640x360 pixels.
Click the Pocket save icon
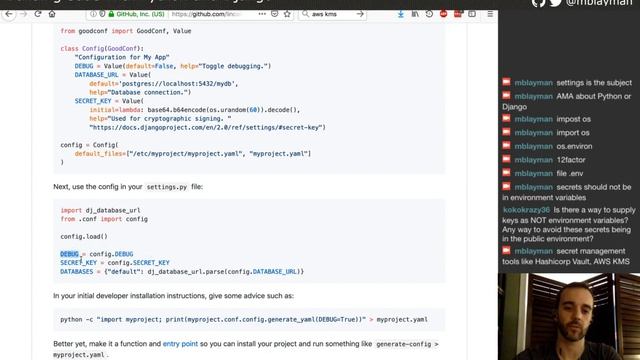point(275,14)
